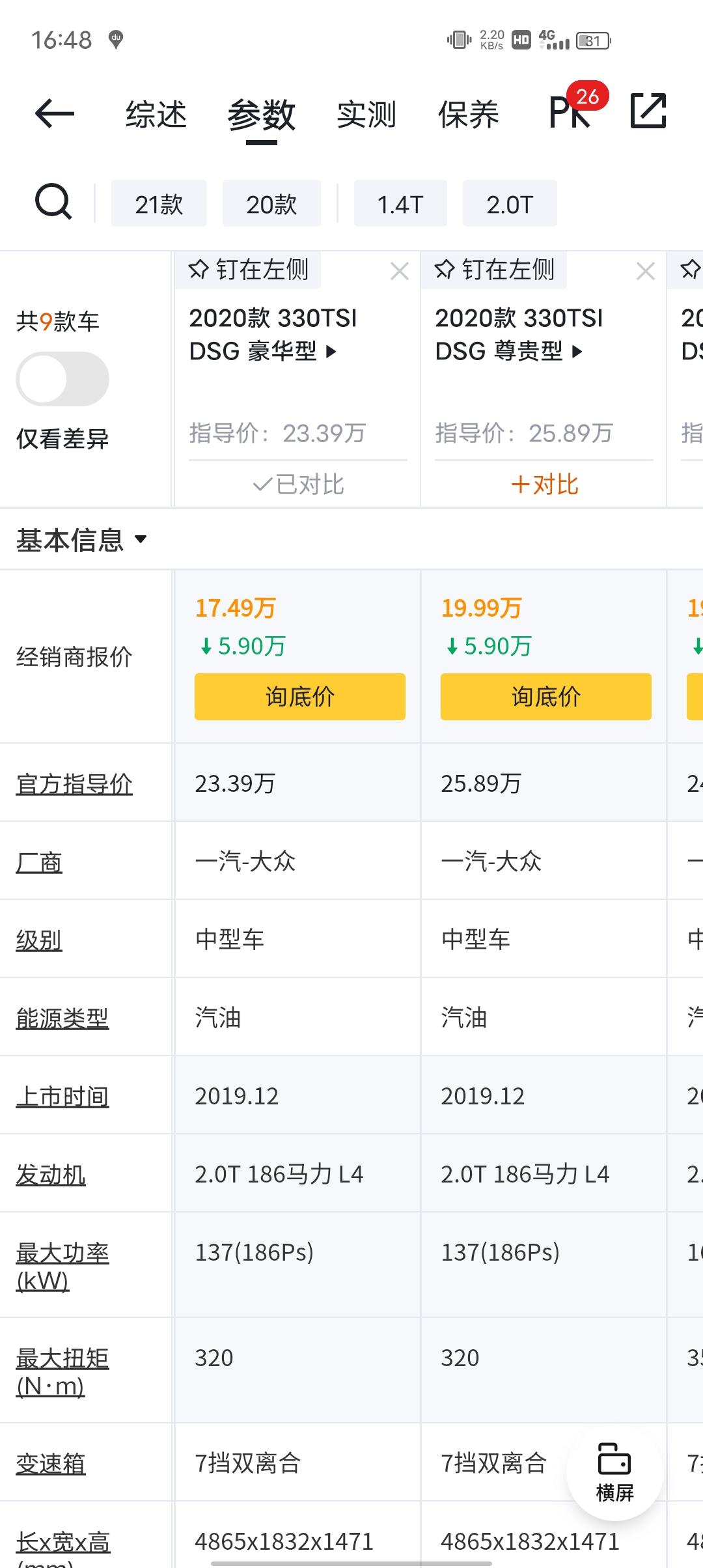Image resolution: width=703 pixels, height=1568 pixels.
Task: Toggle the 仅看差异 switch
Action: [62, 379]
